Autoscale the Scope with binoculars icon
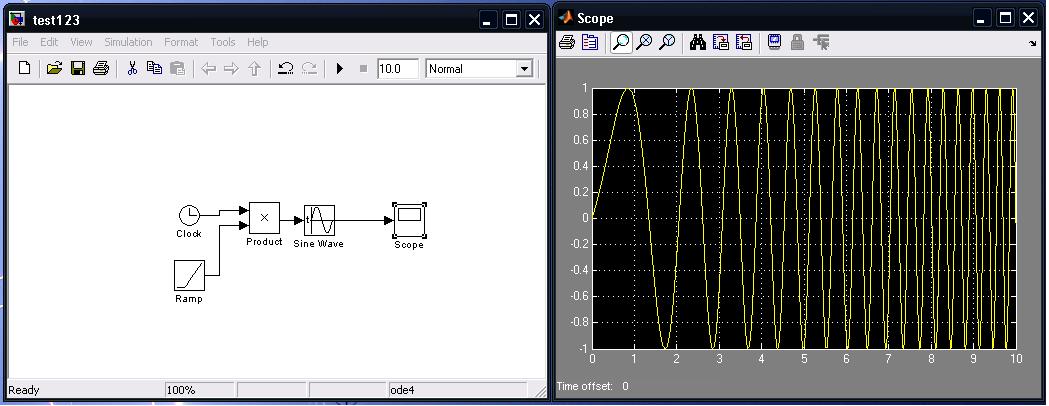Viewport: 1049px width, 406px height. [x=698, y=43]
